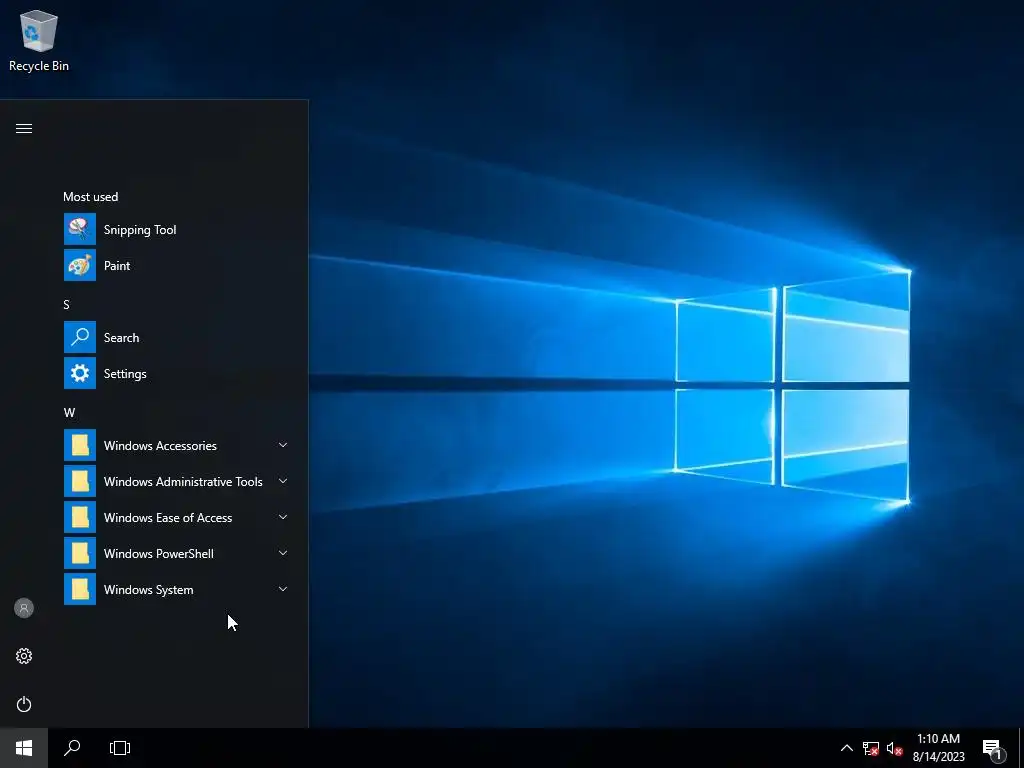Image resolution: width=1024 pixels, height=768 pixels.
Task: Close the Start menu via Windows logo button
Action: click(24, 748)
